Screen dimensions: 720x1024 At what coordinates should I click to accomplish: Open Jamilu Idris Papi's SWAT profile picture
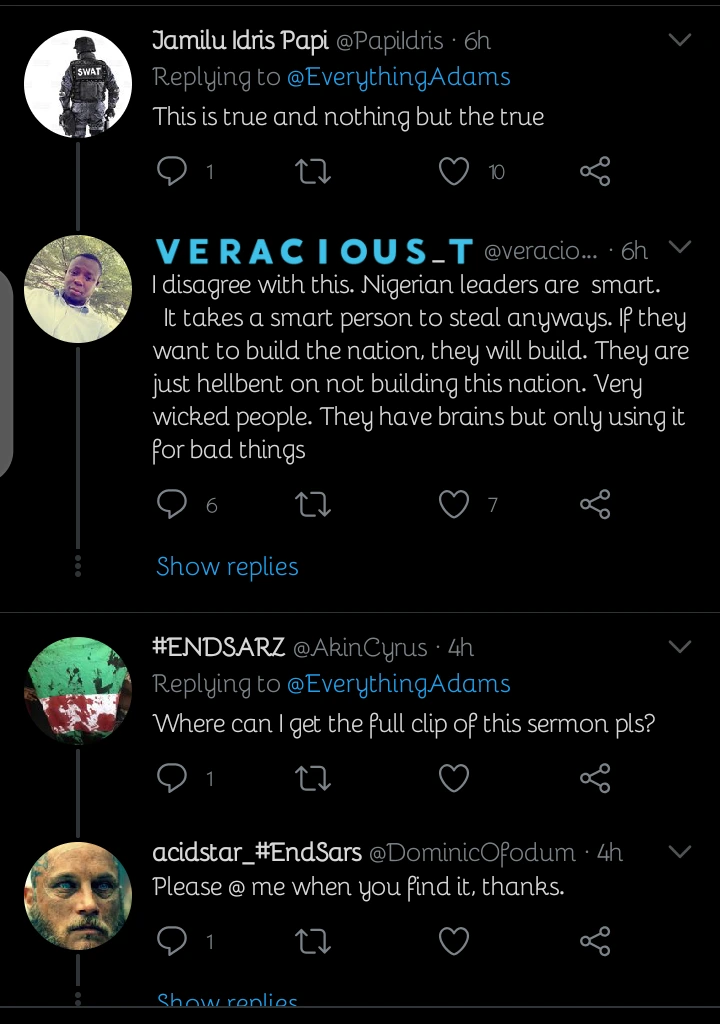[x=78, y=83]
